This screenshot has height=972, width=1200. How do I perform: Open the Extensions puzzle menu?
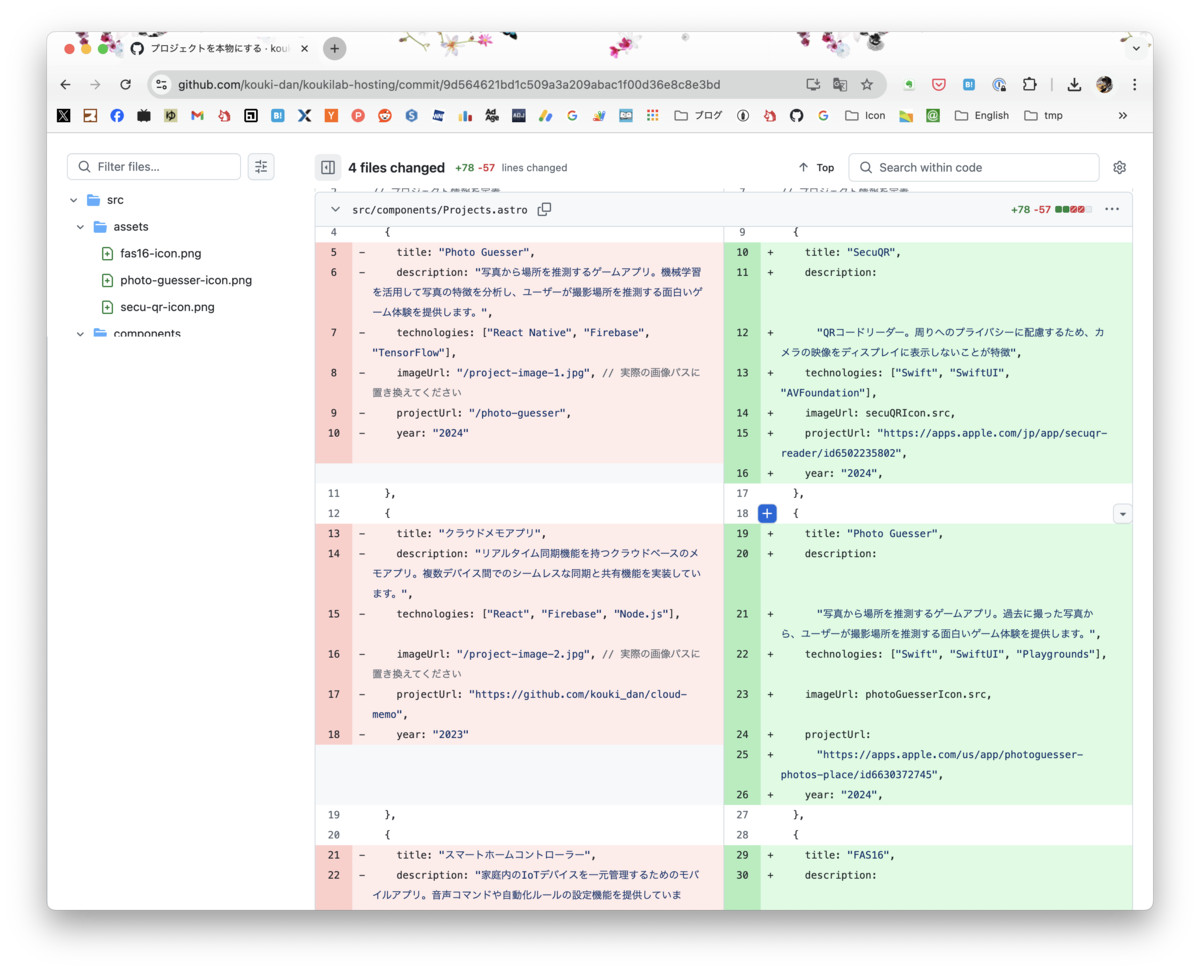click(1029, 85)
